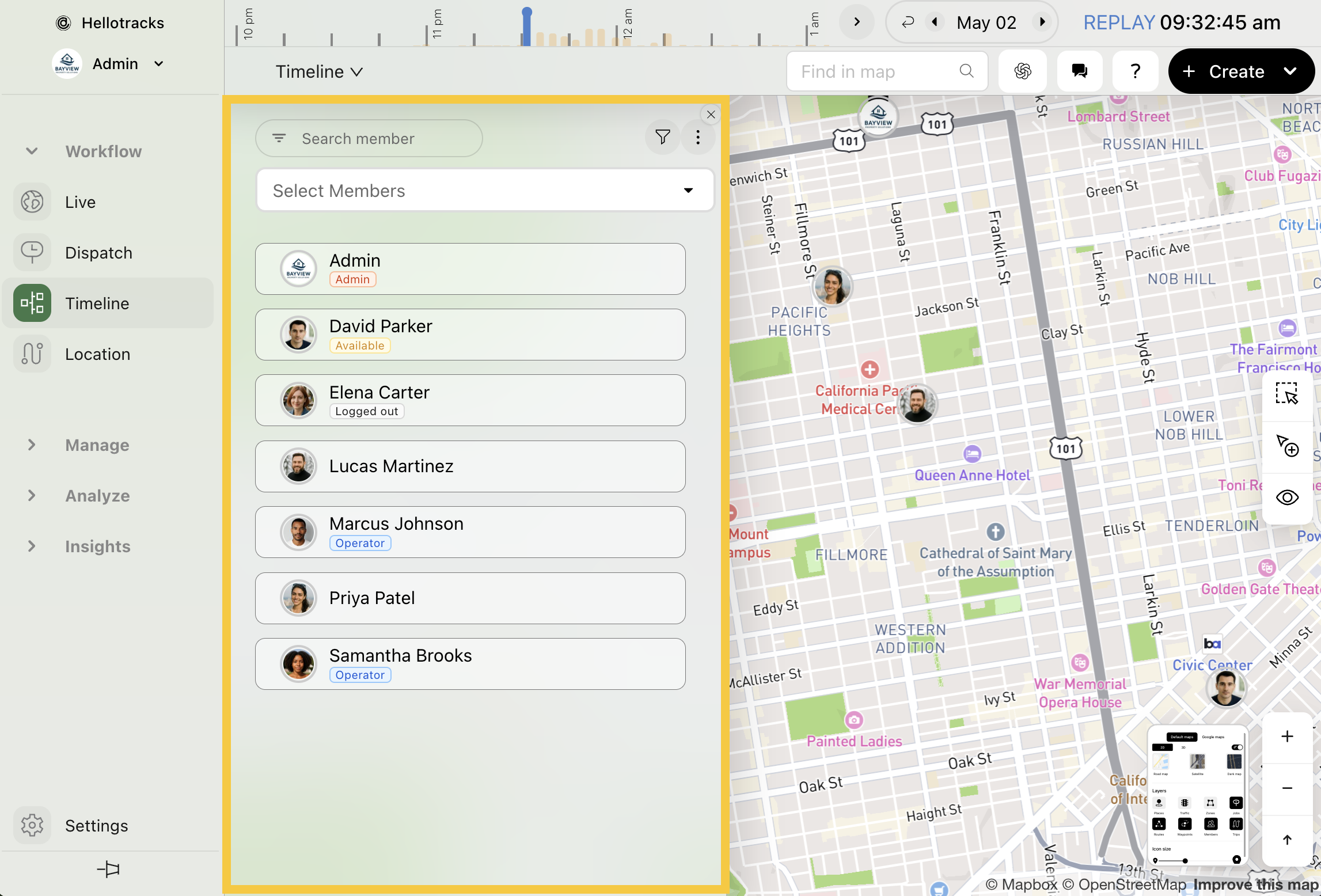This screenshot has height=896, width=1321.
Task: Toggle the Places layer
Action: point(1159,803)
